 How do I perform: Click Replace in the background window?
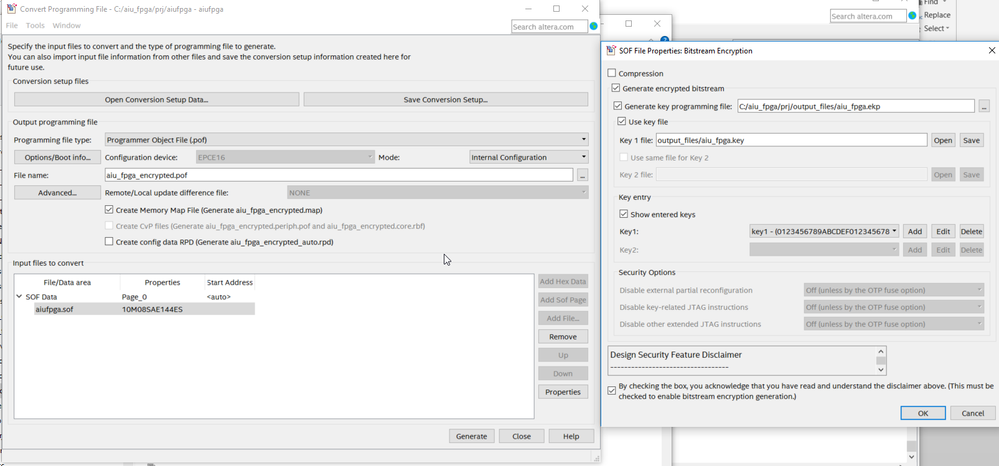pos(937,15)
